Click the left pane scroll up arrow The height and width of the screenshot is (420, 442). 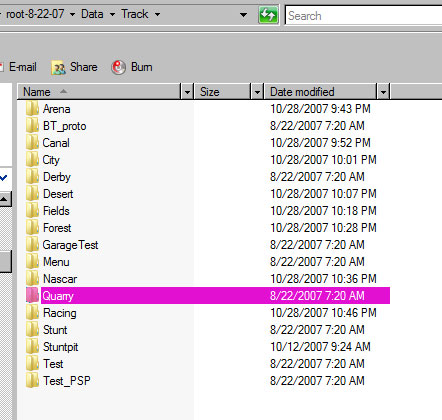[4, 199]
